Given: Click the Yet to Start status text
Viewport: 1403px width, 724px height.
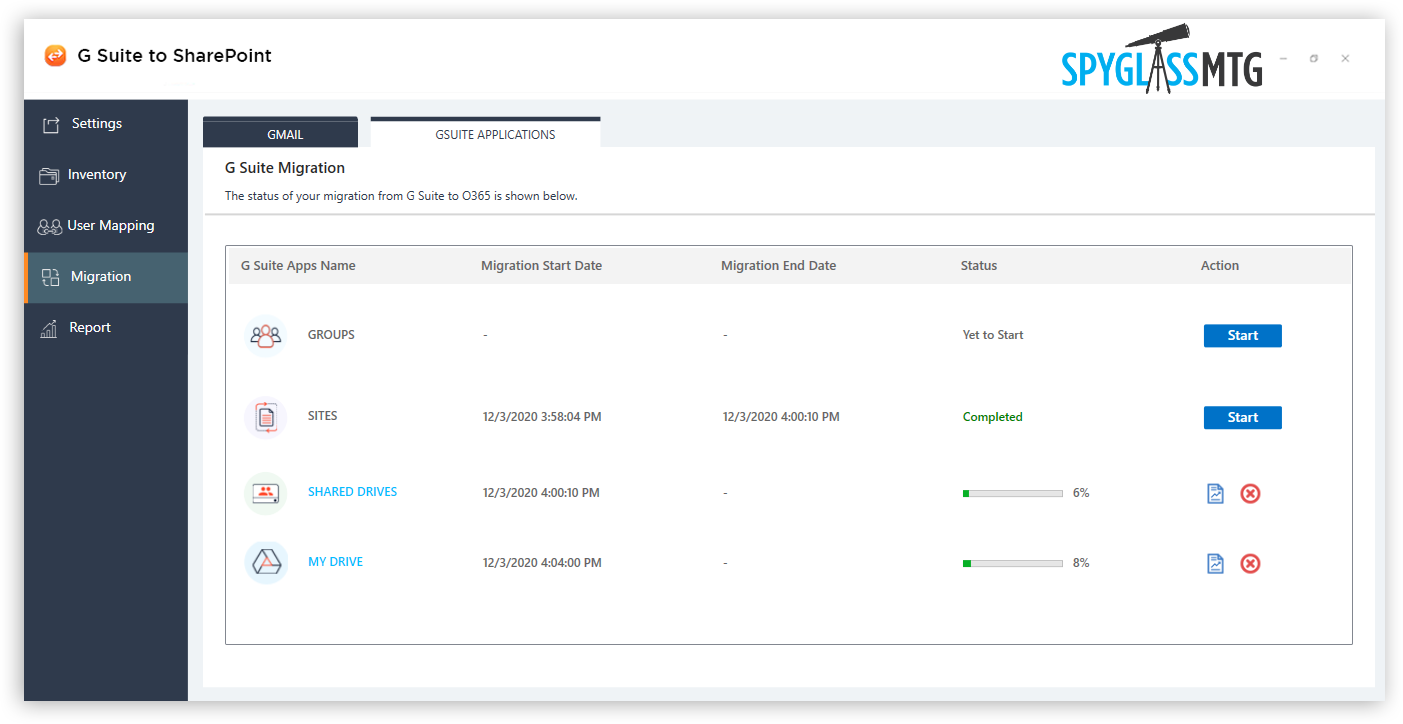Looking at the screenshot, I should point(993,335).
